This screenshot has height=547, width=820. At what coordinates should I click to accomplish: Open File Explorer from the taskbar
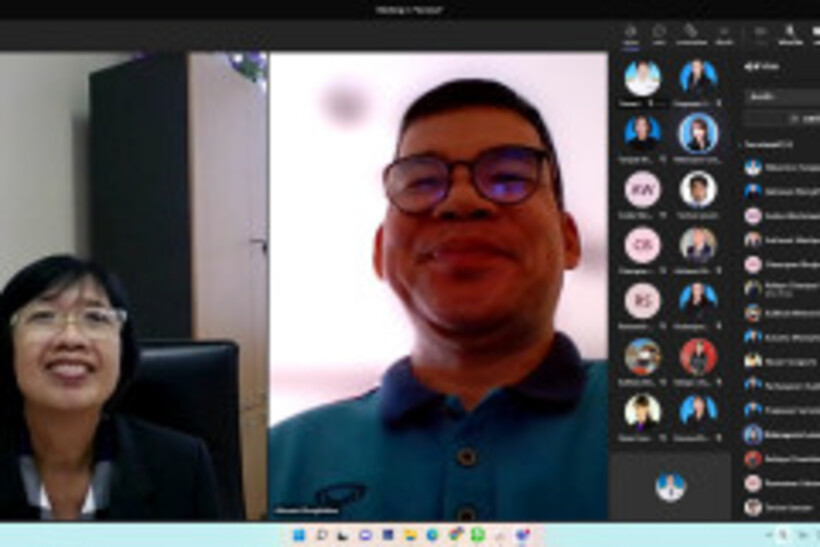coord(410,535)
